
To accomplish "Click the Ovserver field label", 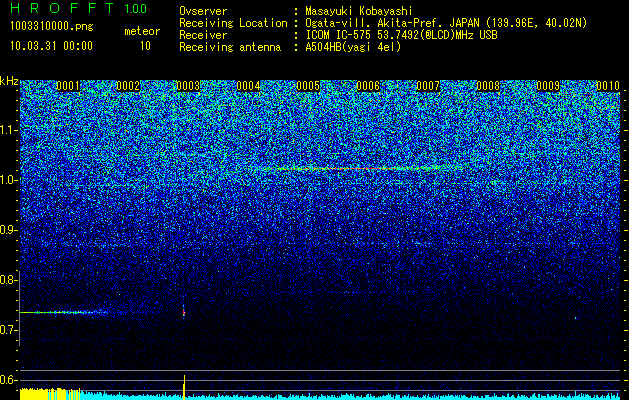I will (x=203, y=11).
